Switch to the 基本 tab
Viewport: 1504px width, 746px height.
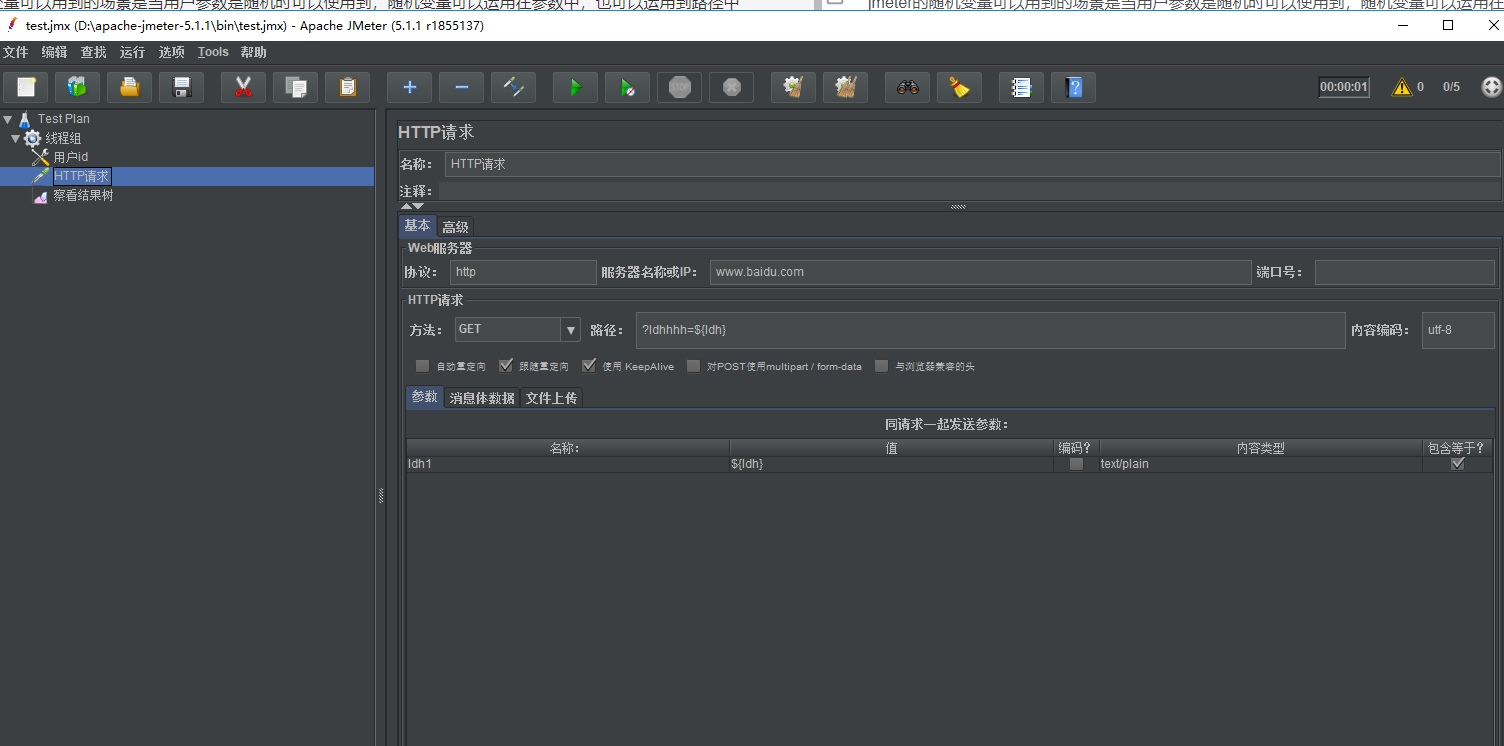418,226
